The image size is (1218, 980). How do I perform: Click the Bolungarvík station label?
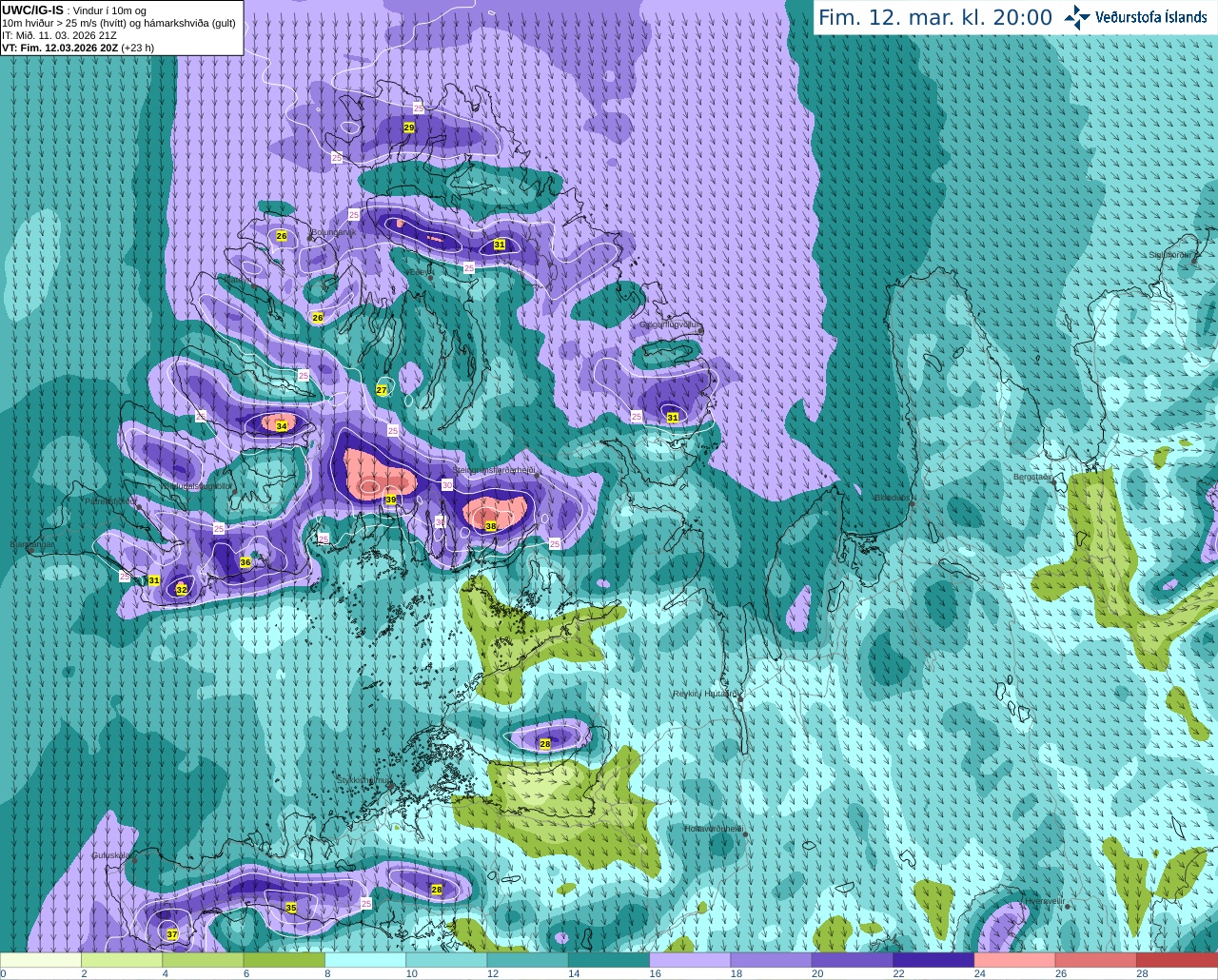334,231
